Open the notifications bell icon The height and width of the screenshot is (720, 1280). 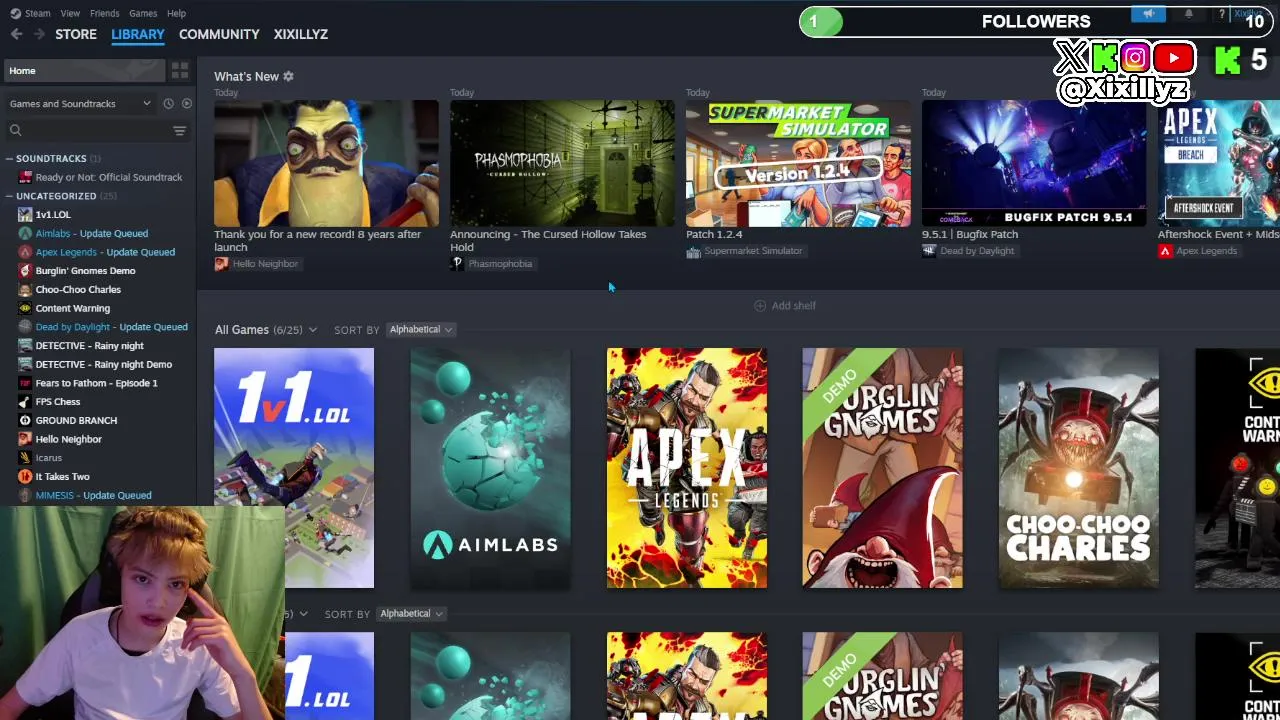click(x=1188, y=14)
